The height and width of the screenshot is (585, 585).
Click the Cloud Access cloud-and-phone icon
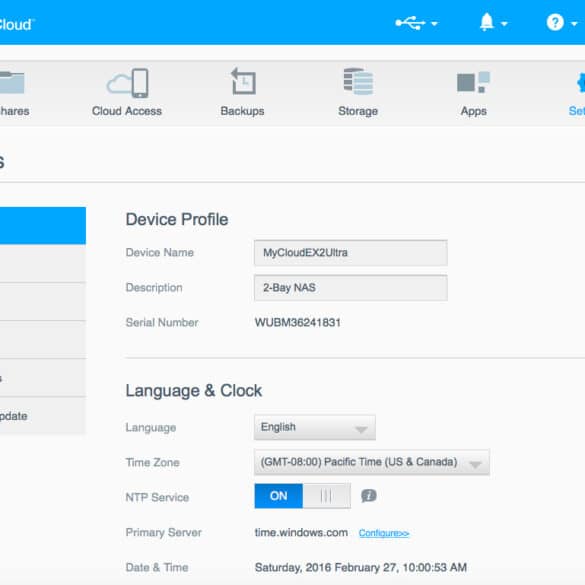[128, 83]
